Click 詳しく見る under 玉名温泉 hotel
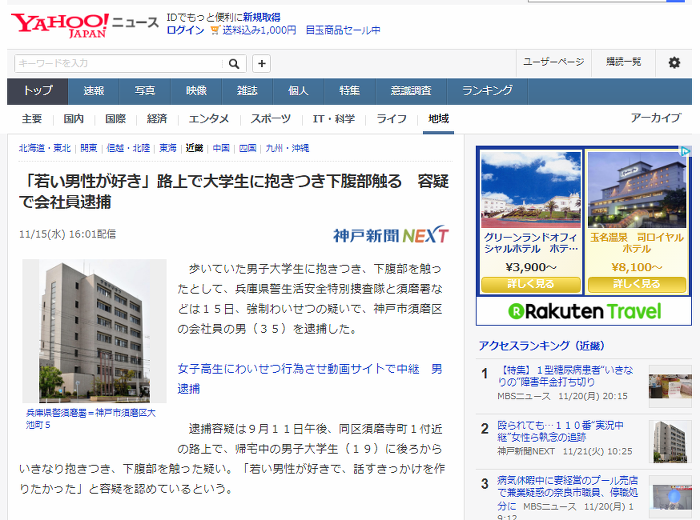 point(637,284)
